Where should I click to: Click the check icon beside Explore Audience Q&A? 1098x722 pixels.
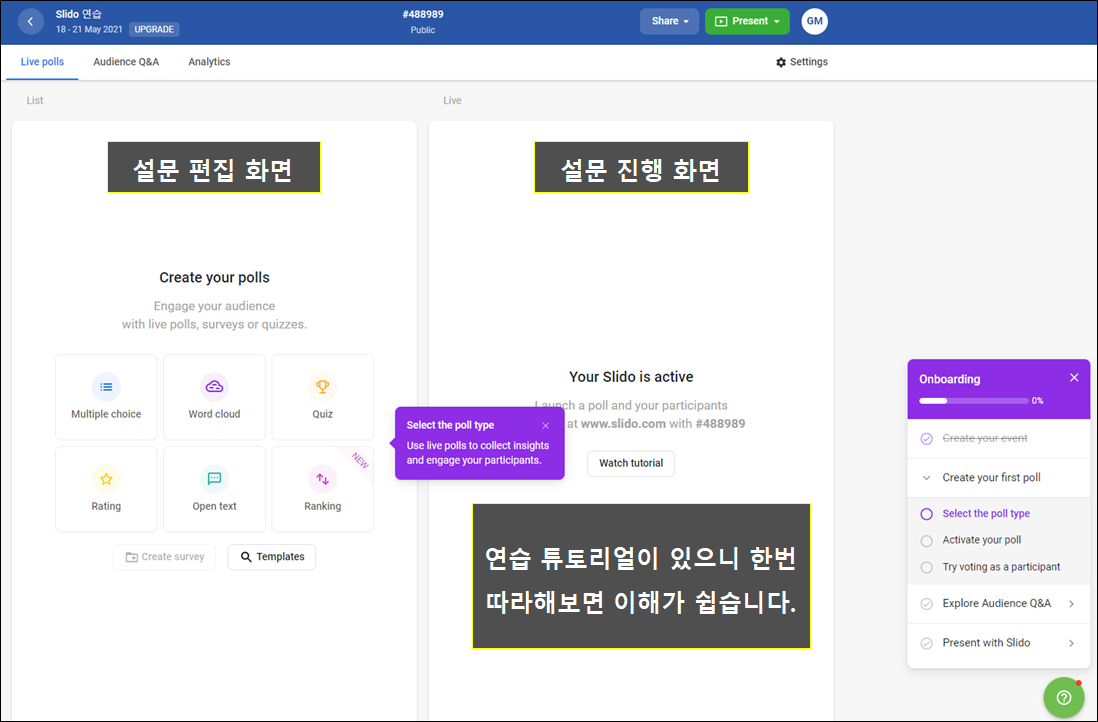[926, 604]
